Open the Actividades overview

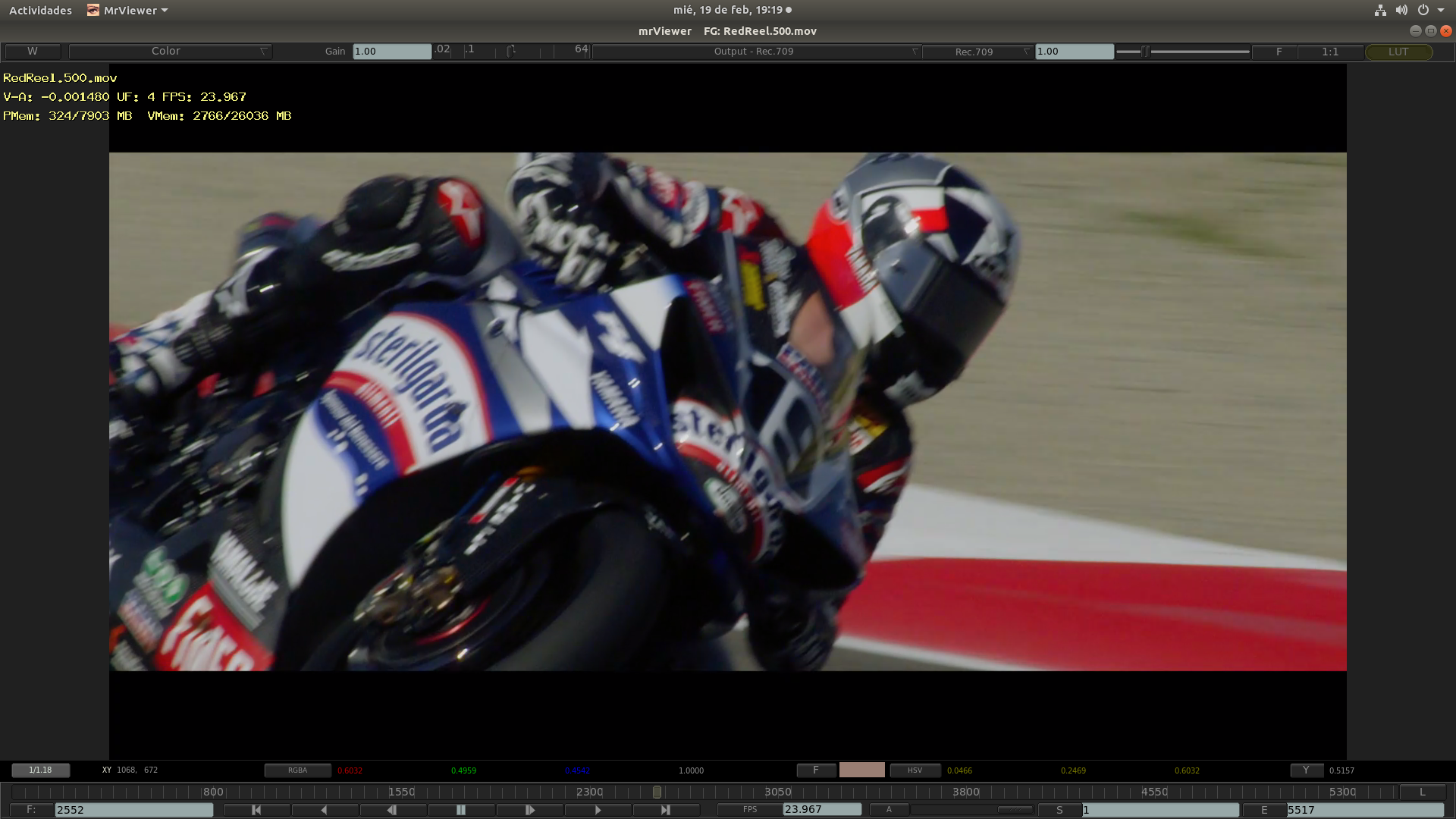40,10
